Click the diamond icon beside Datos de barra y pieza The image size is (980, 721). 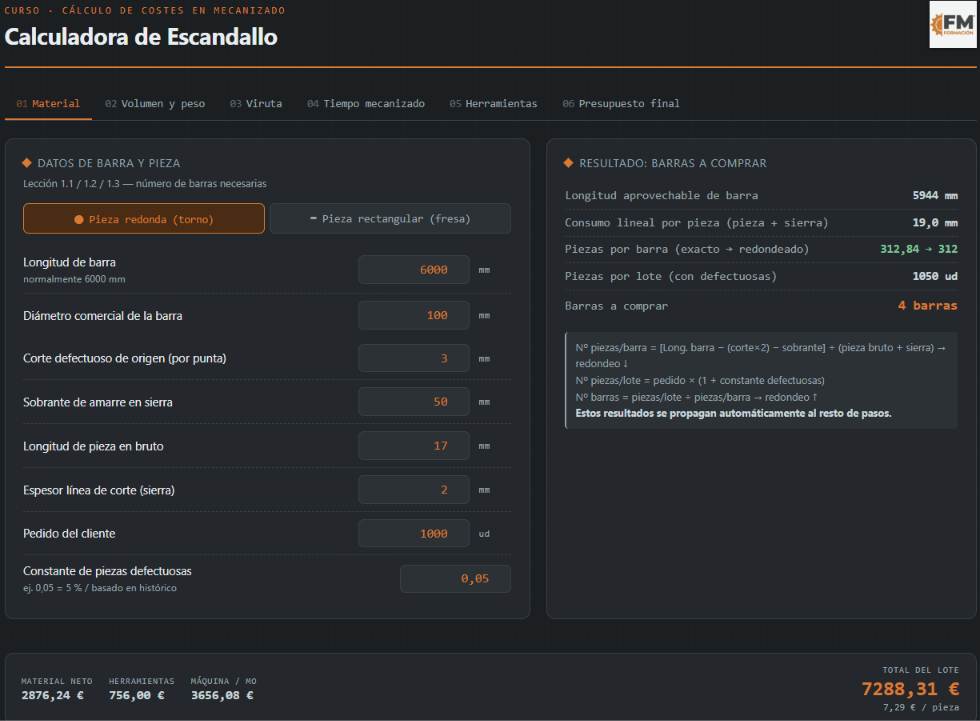pos(27,163)
